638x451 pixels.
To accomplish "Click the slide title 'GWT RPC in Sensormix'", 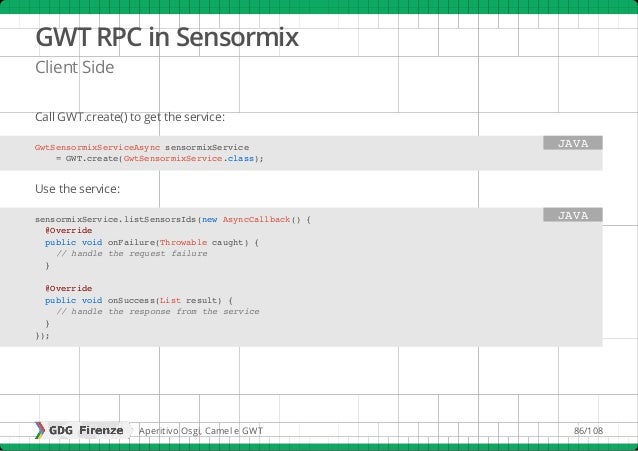I will point(167,37).
